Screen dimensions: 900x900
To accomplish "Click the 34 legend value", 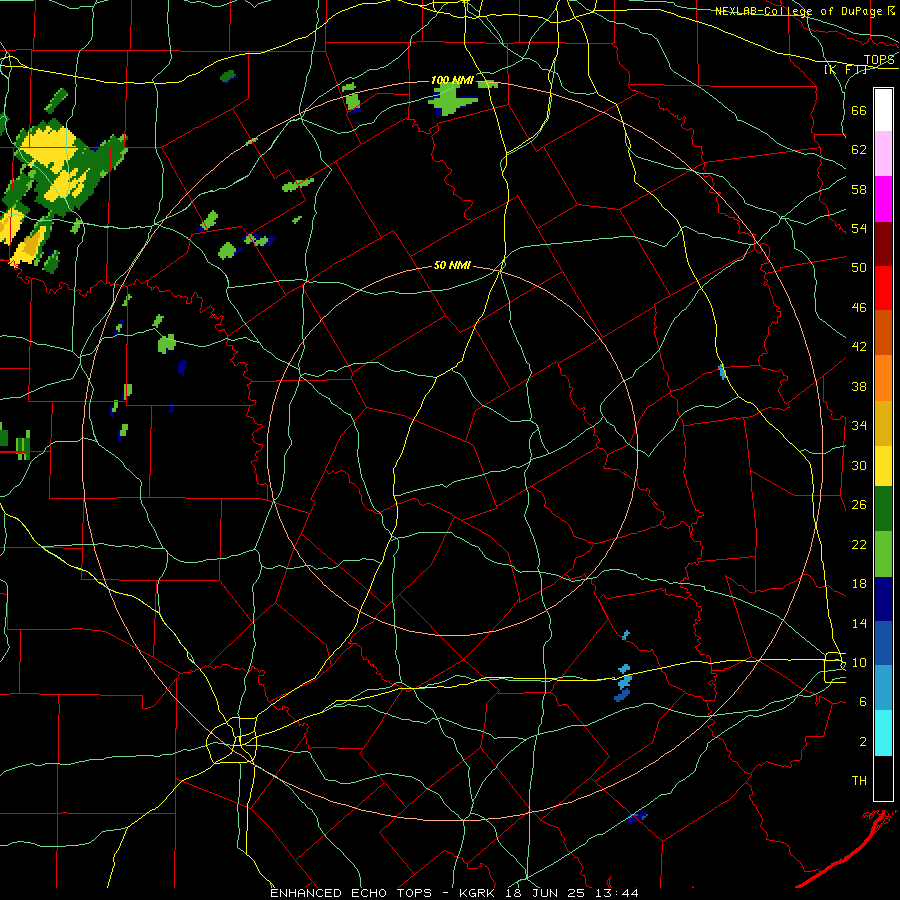I will (859, 426).
